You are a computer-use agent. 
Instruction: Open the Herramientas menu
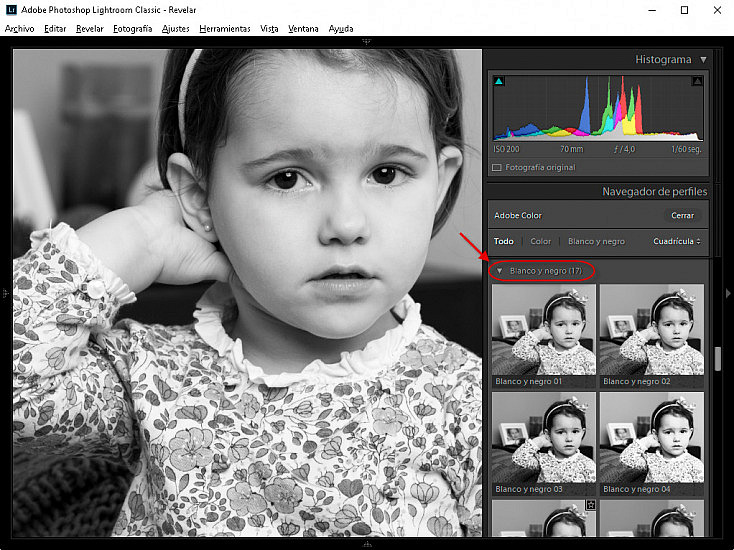(x=225, y=29)
